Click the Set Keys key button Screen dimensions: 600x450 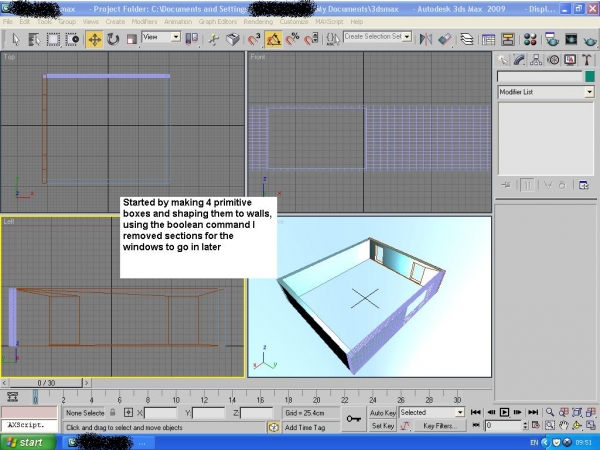click(354, 419)
